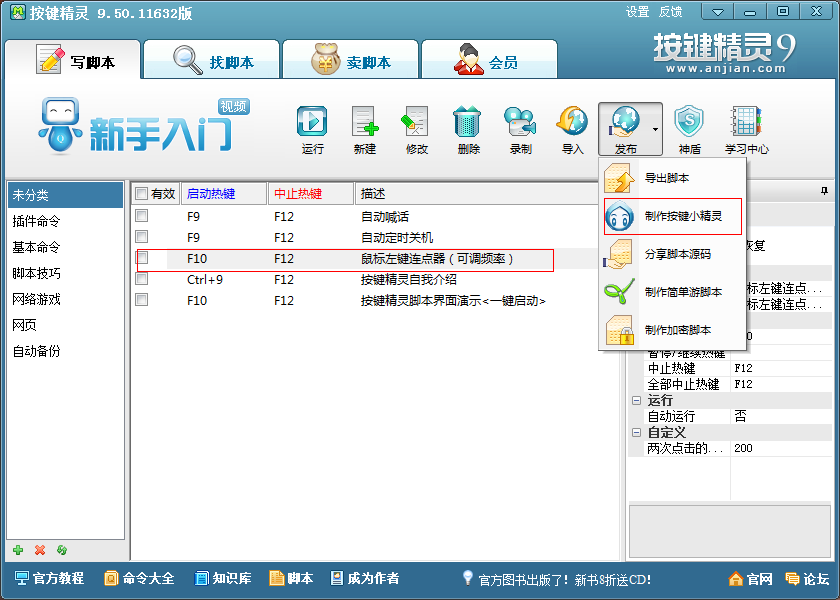Select 制作按键小精灵 in the publish menu
Screen dimensions: 840x600
672,216
